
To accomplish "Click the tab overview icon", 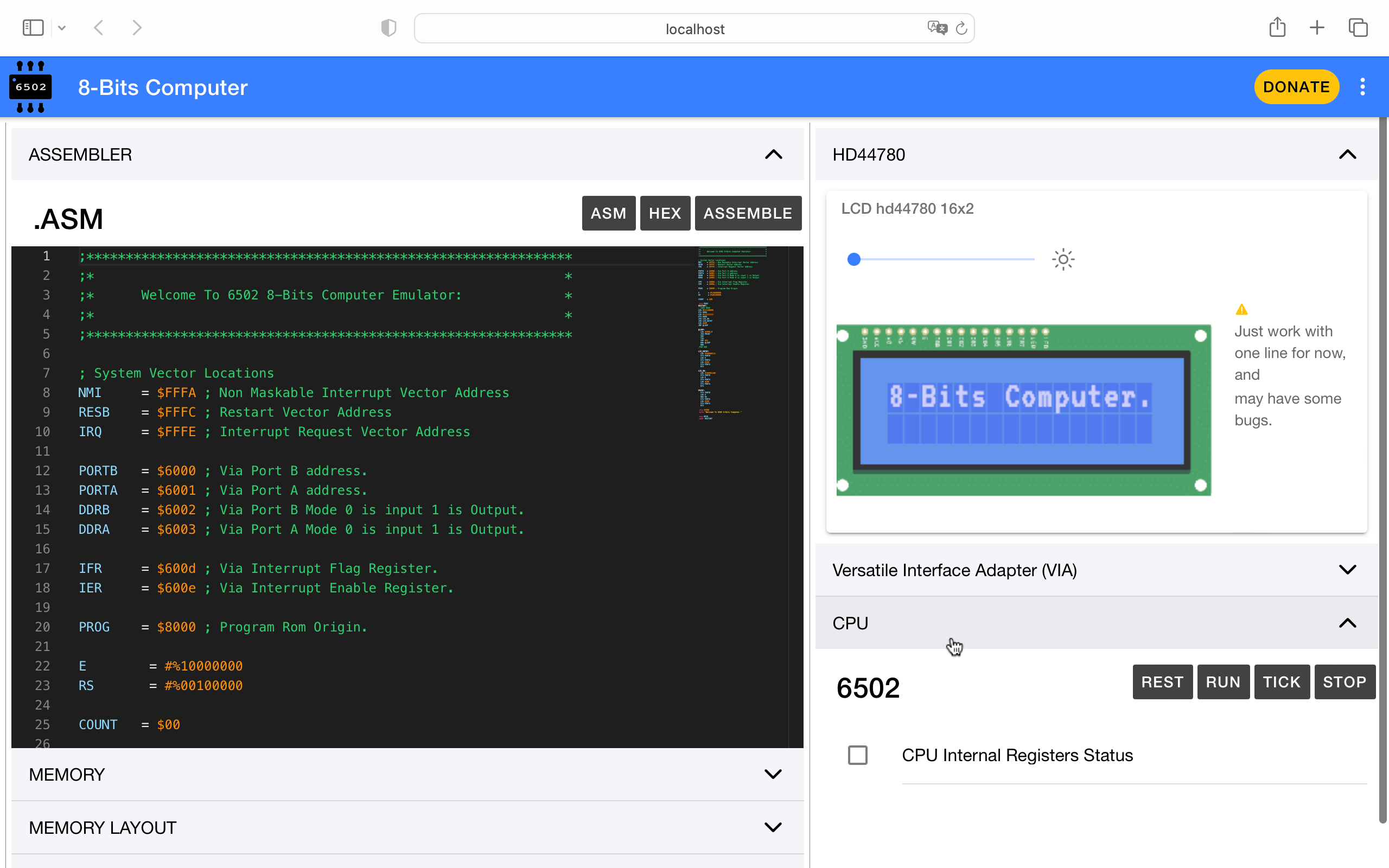I will 1358,28.
